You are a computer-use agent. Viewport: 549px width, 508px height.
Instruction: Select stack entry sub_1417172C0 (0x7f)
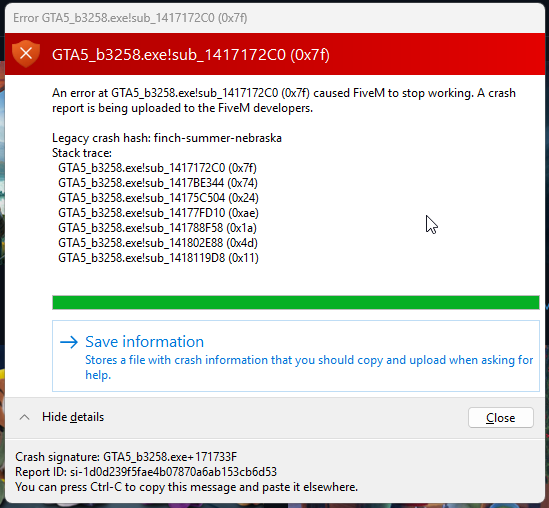click(x=158, y=168)
